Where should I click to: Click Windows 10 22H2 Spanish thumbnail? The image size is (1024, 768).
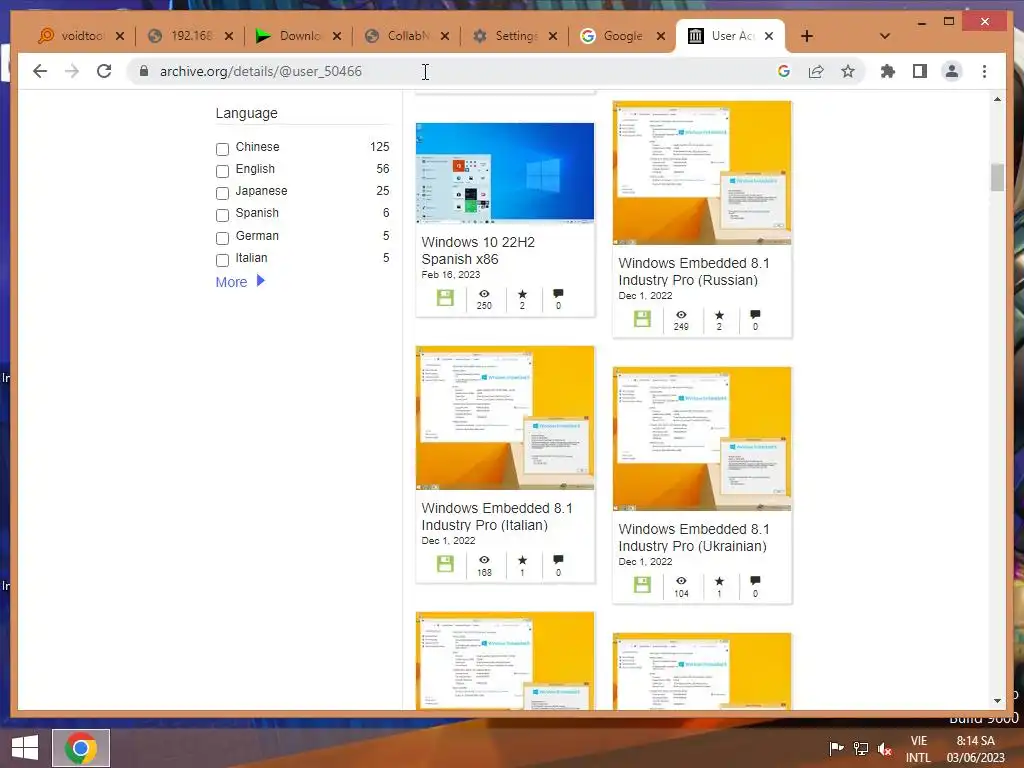point(505,173)
